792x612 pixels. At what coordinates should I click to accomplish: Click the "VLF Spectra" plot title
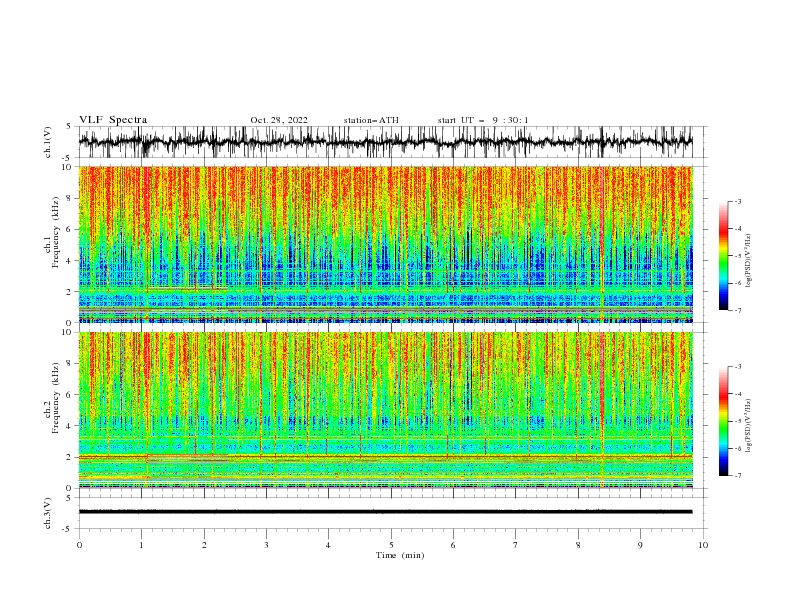tap(113, 120)
